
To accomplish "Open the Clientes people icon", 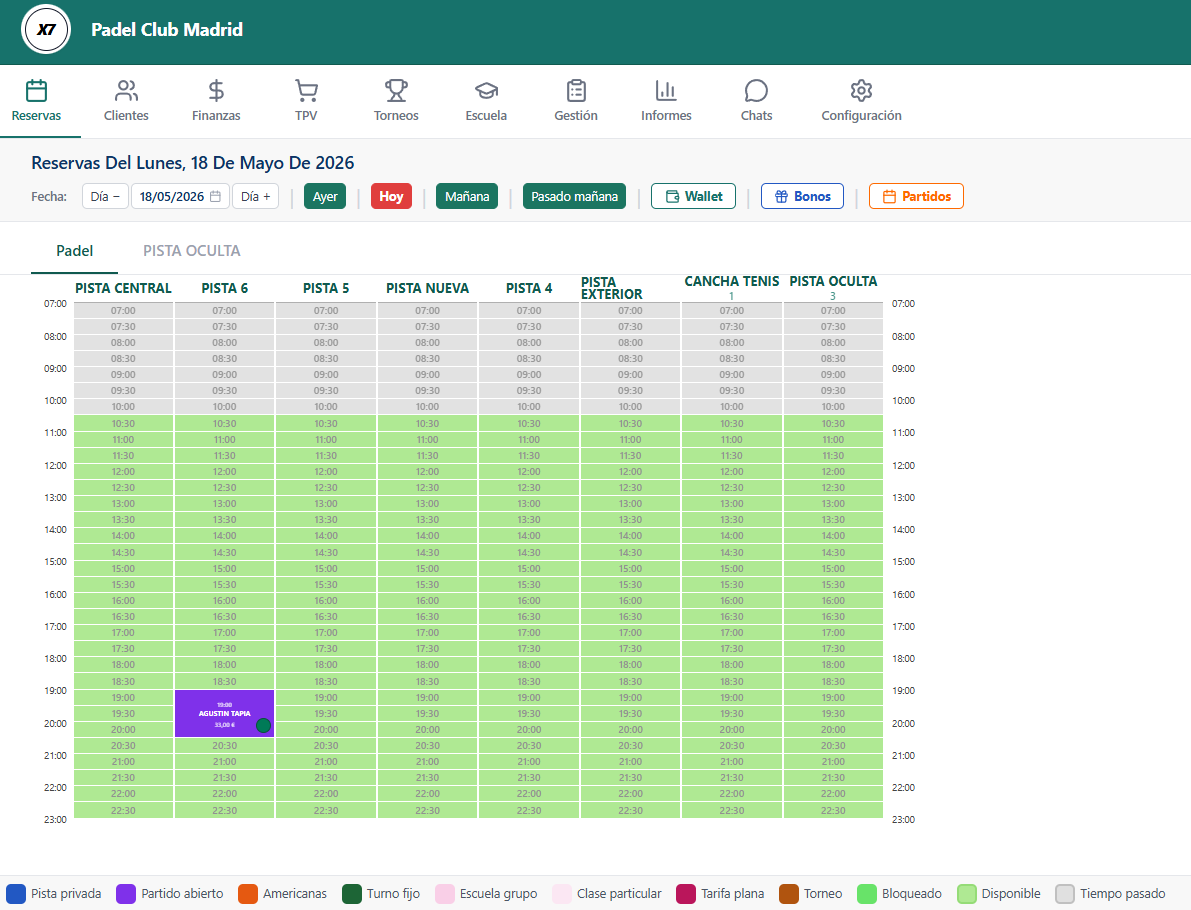I will (x=126, y=90).
